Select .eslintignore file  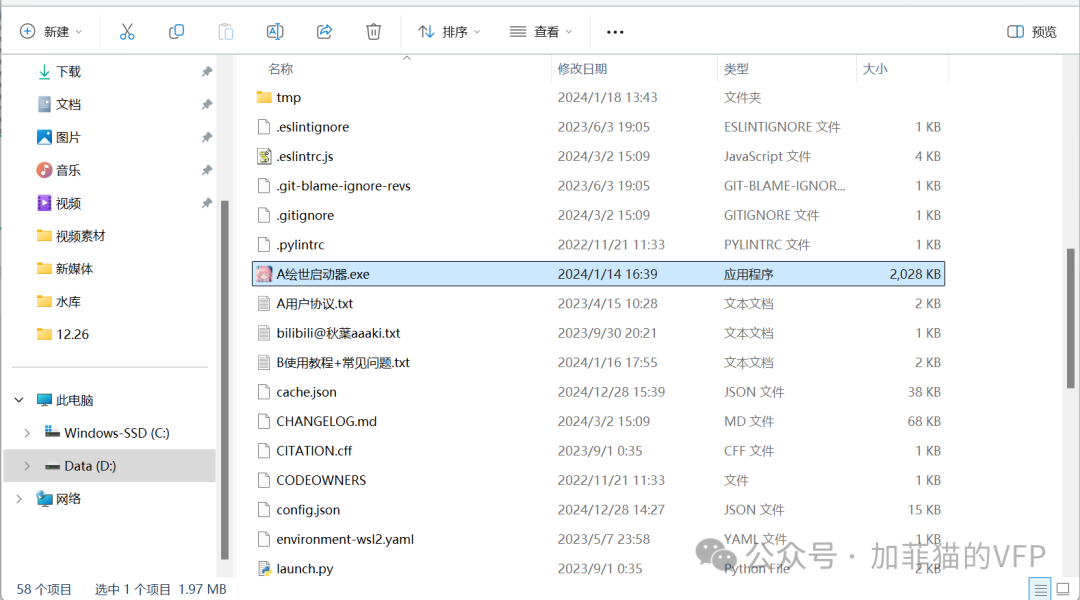coord(313,127)
